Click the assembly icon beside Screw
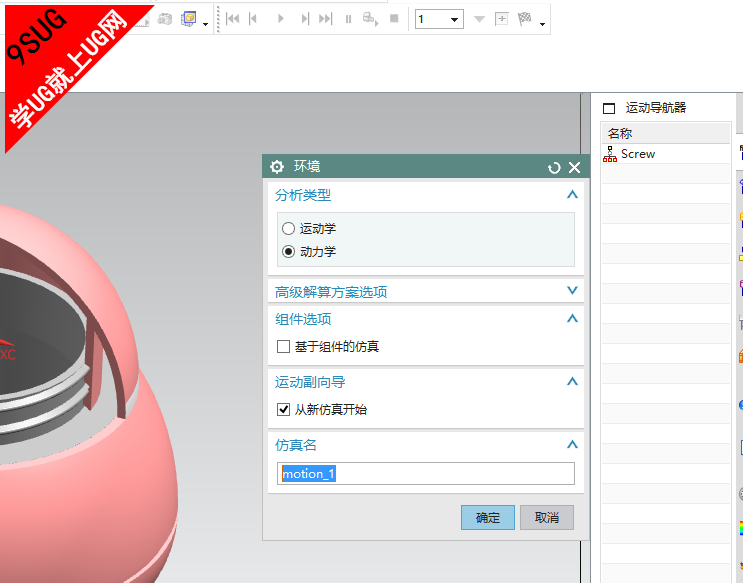743x583 pixels. pyautogui.click(x=610, y=154)
